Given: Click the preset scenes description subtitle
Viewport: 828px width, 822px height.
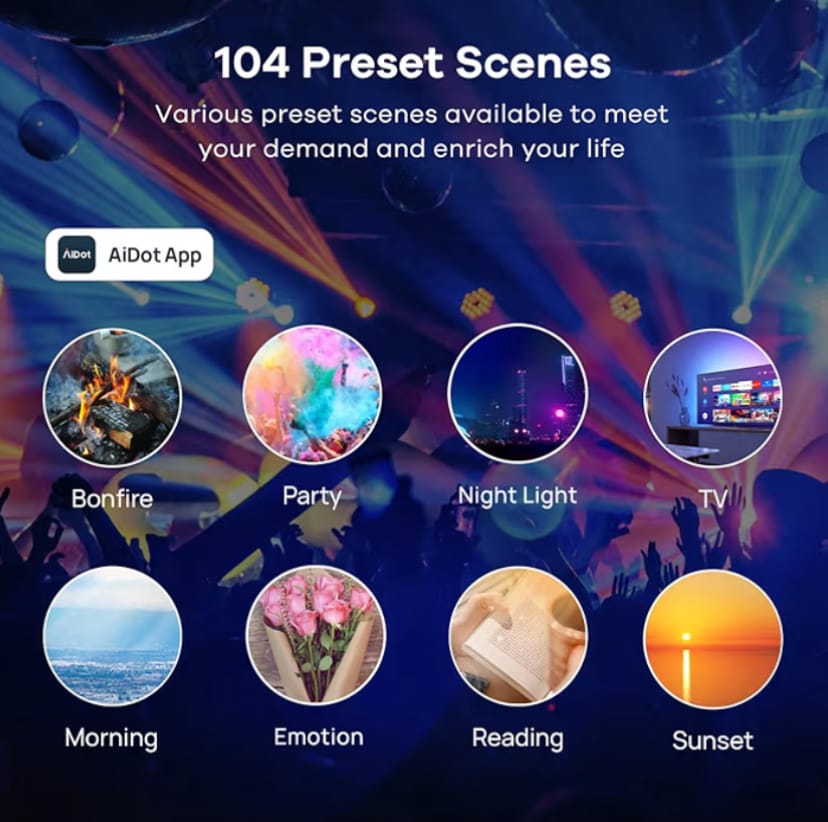Looking at the screenshot, I should pyautogui.click(x=412, y=131).
